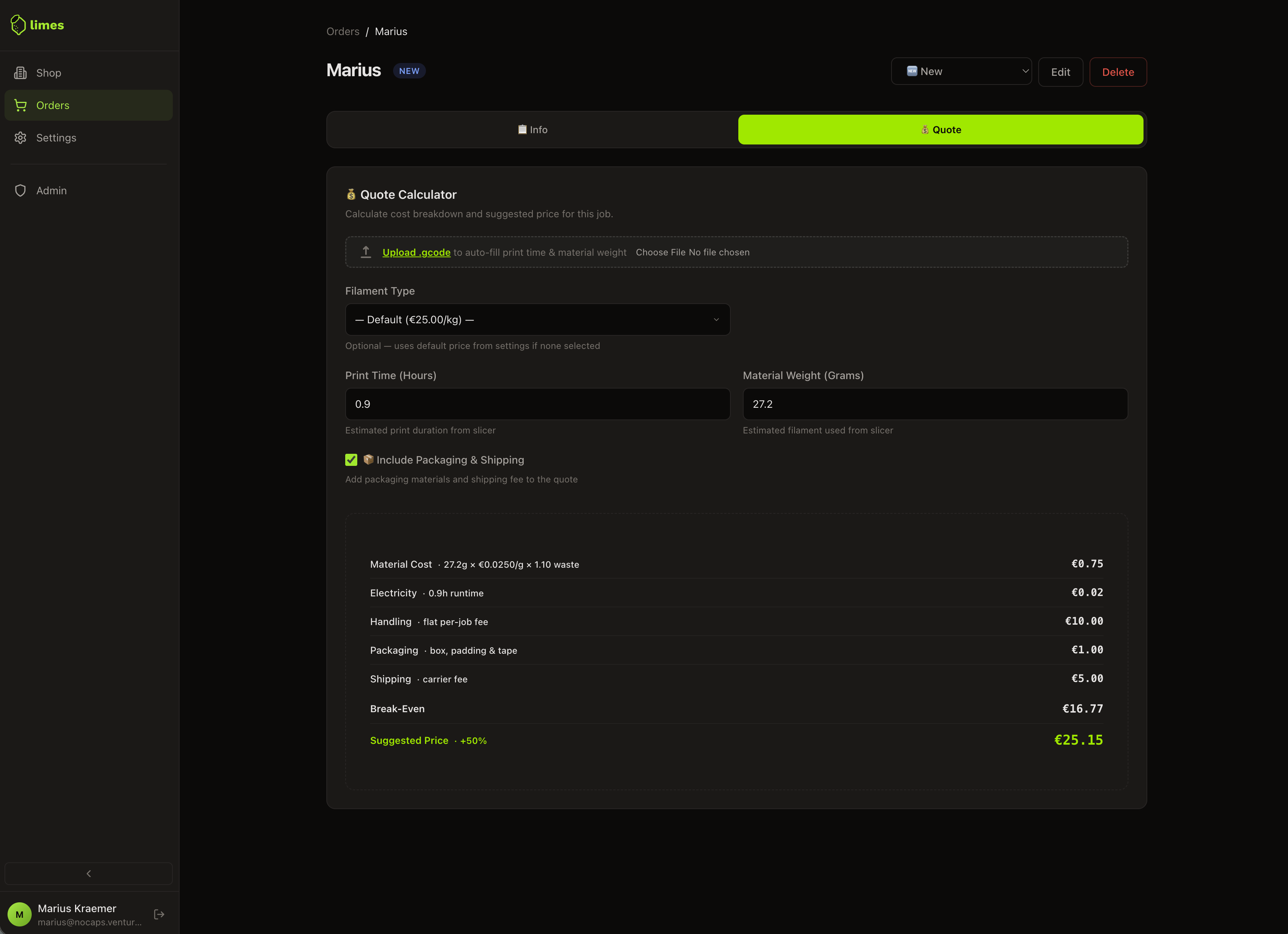This screenshot has height=934, width=1288.
Task: Click the Admin shield icon
Action: click(20, 190)
